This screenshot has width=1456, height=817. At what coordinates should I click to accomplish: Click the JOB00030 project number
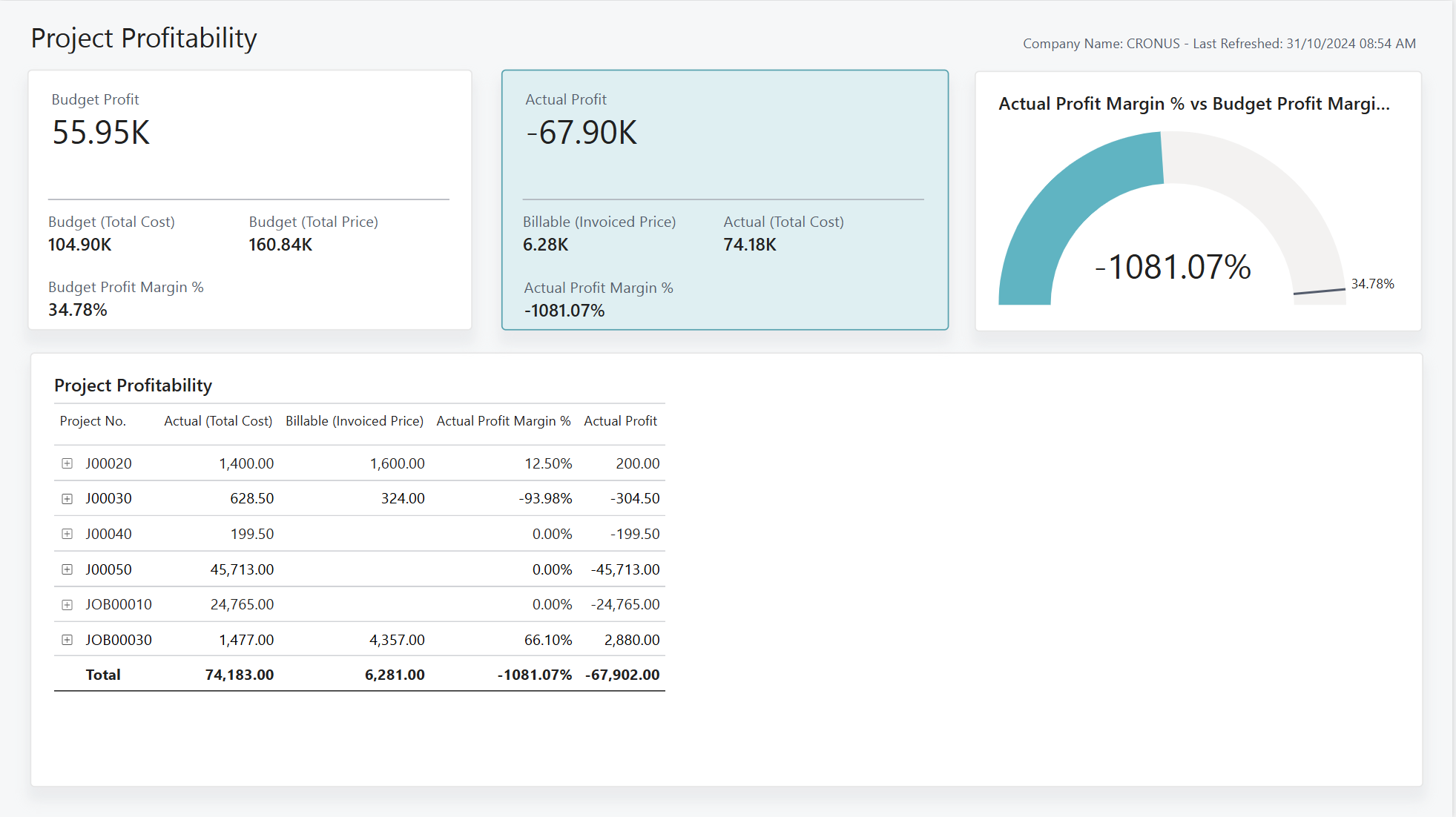[119, 640]
